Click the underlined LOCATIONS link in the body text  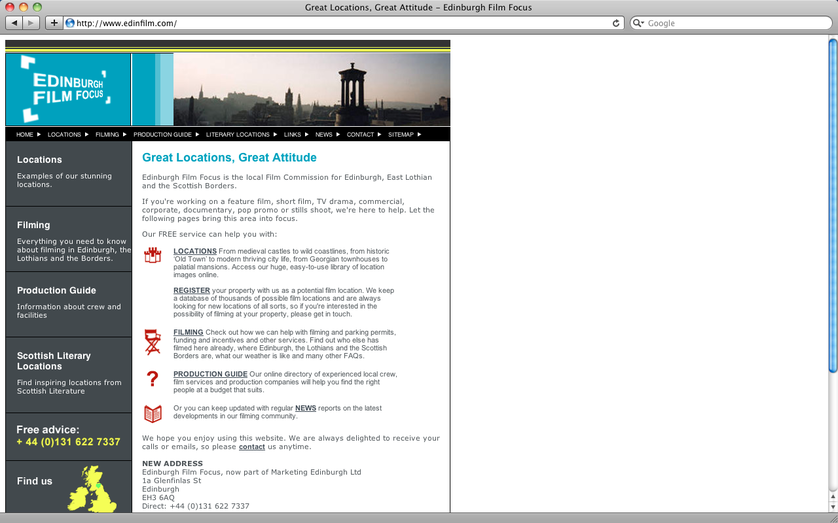click(x=195, y=251)
